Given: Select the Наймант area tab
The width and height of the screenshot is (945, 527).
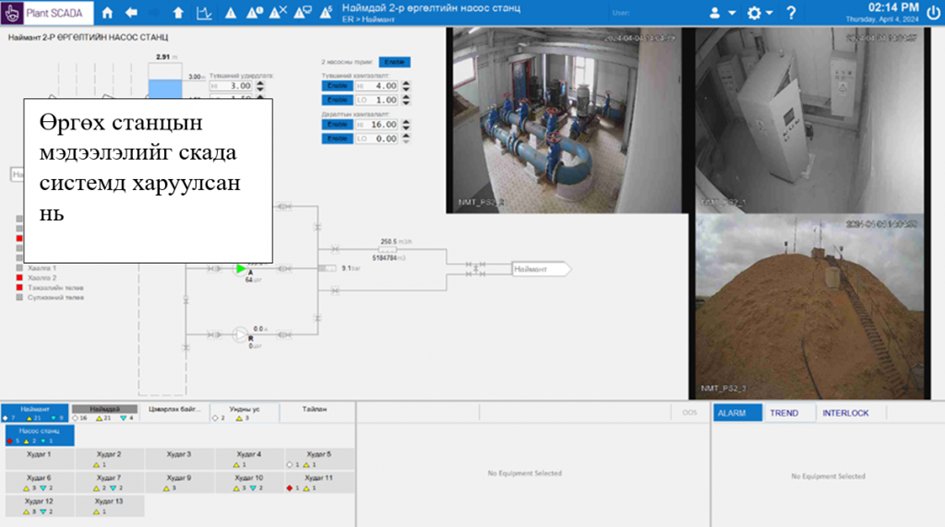Looking at the screenshot, I should (x=35, y=413).
